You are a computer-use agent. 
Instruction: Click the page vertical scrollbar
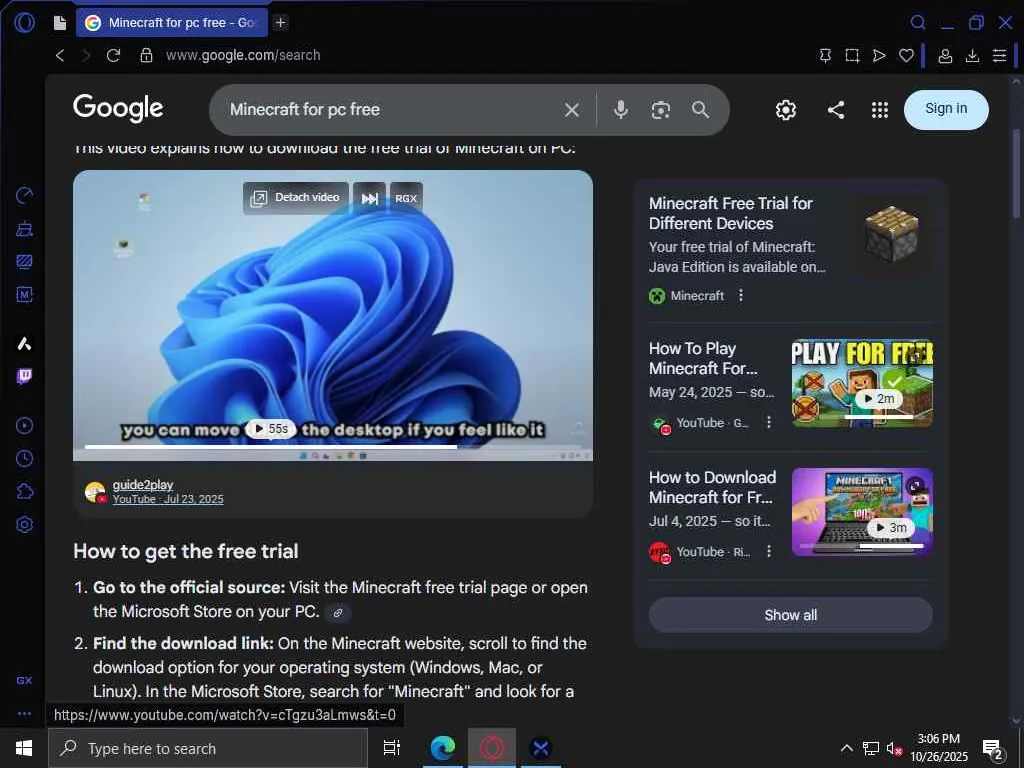[1016, 172]
